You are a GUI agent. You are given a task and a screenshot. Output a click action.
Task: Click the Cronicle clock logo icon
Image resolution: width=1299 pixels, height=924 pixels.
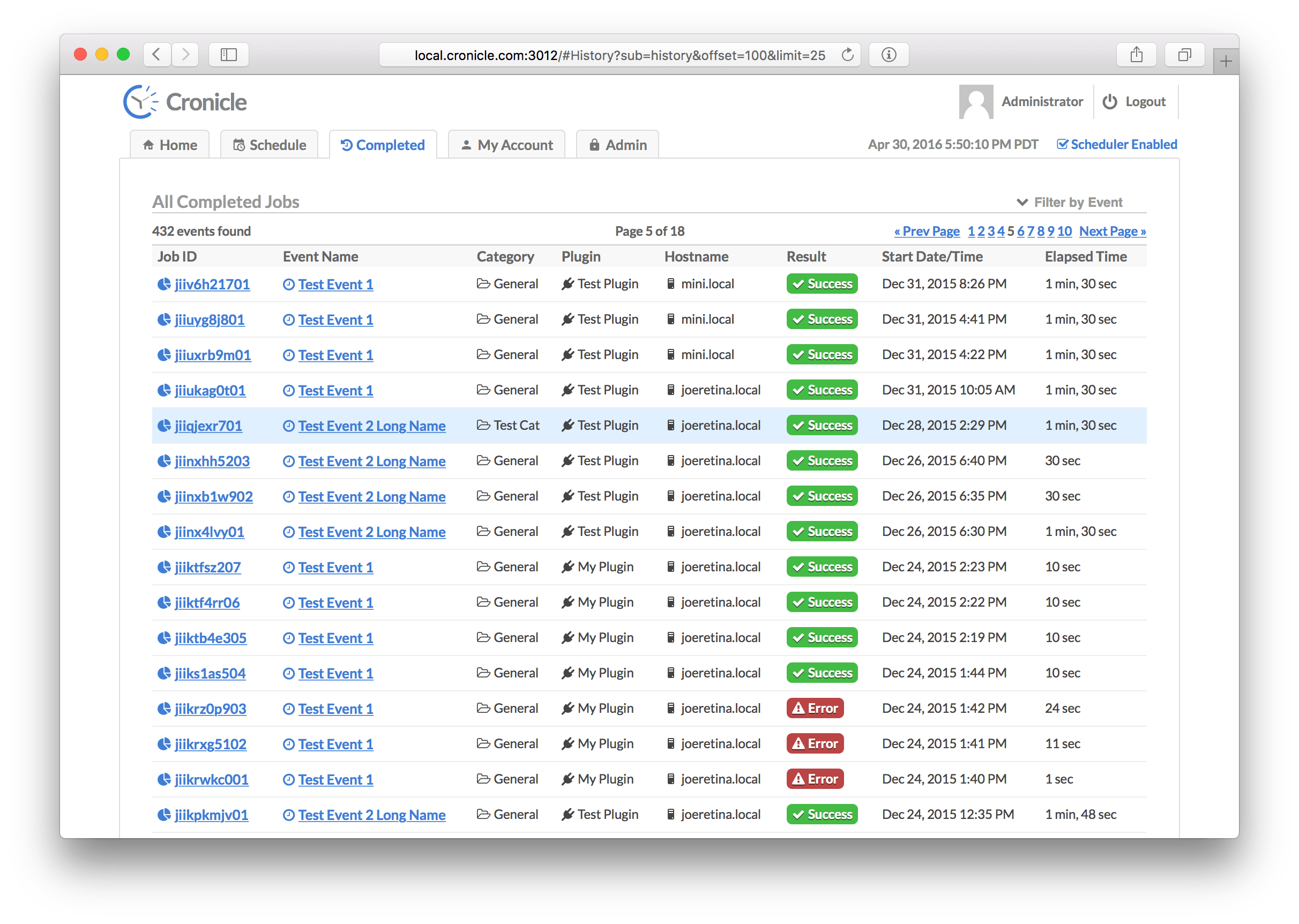tap(140, 102)
